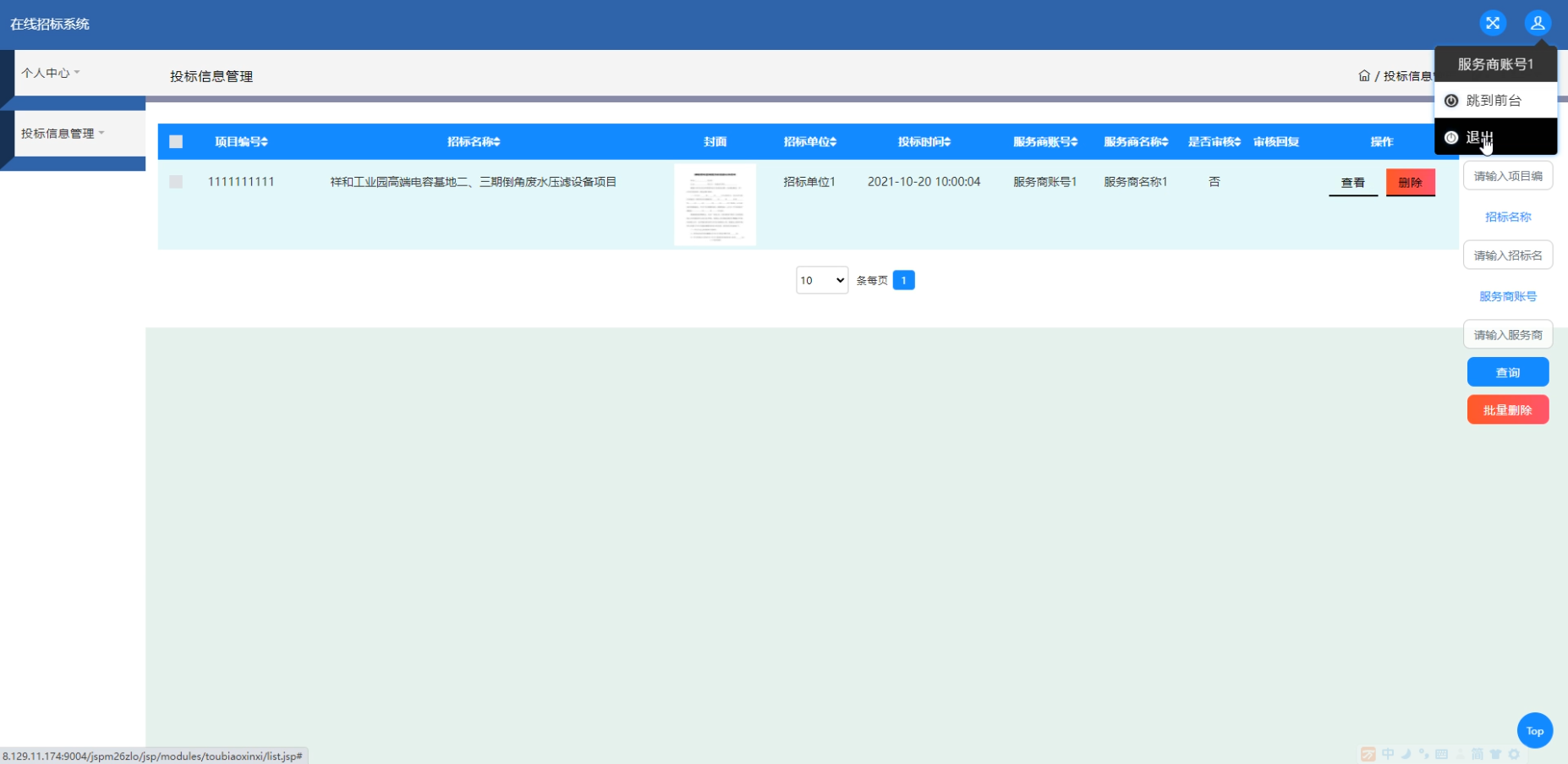Click the power icon beside 退出
Image resolution: width=1568 pixels, height=764 pixels.
tap(1451, 137)
